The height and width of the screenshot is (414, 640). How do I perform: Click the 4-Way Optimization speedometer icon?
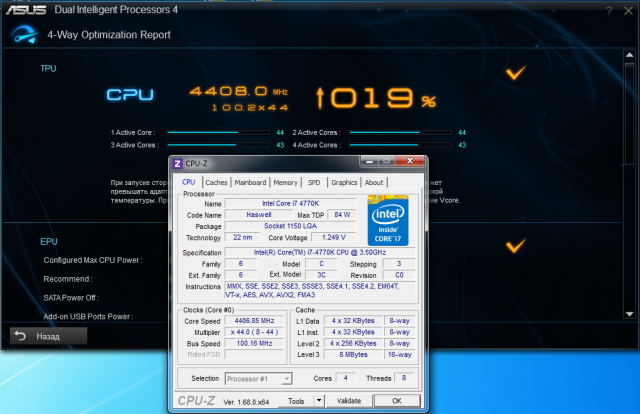pyautogui.click(x=24, y=35)
